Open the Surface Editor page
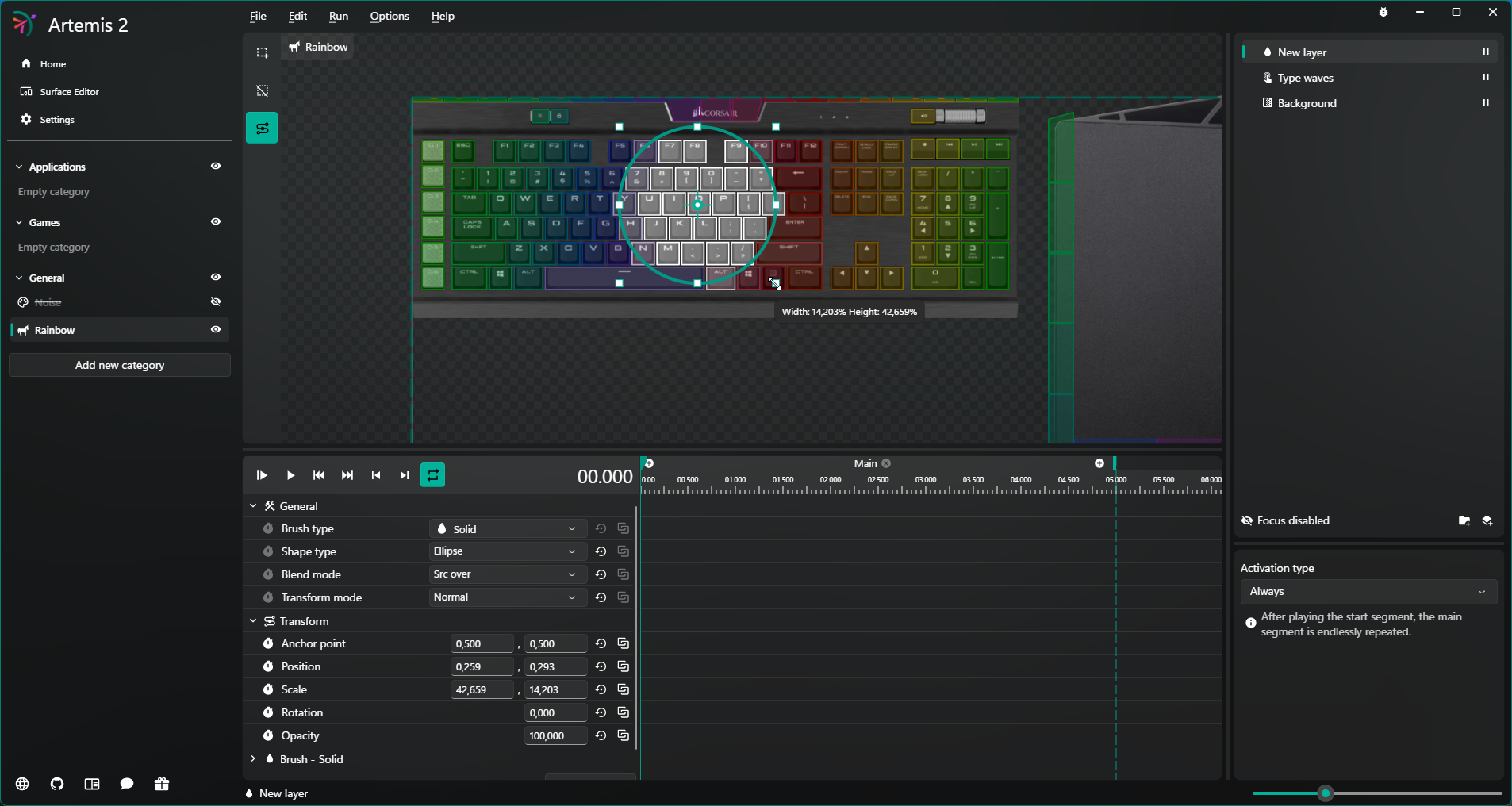 (x=70, y=92)
